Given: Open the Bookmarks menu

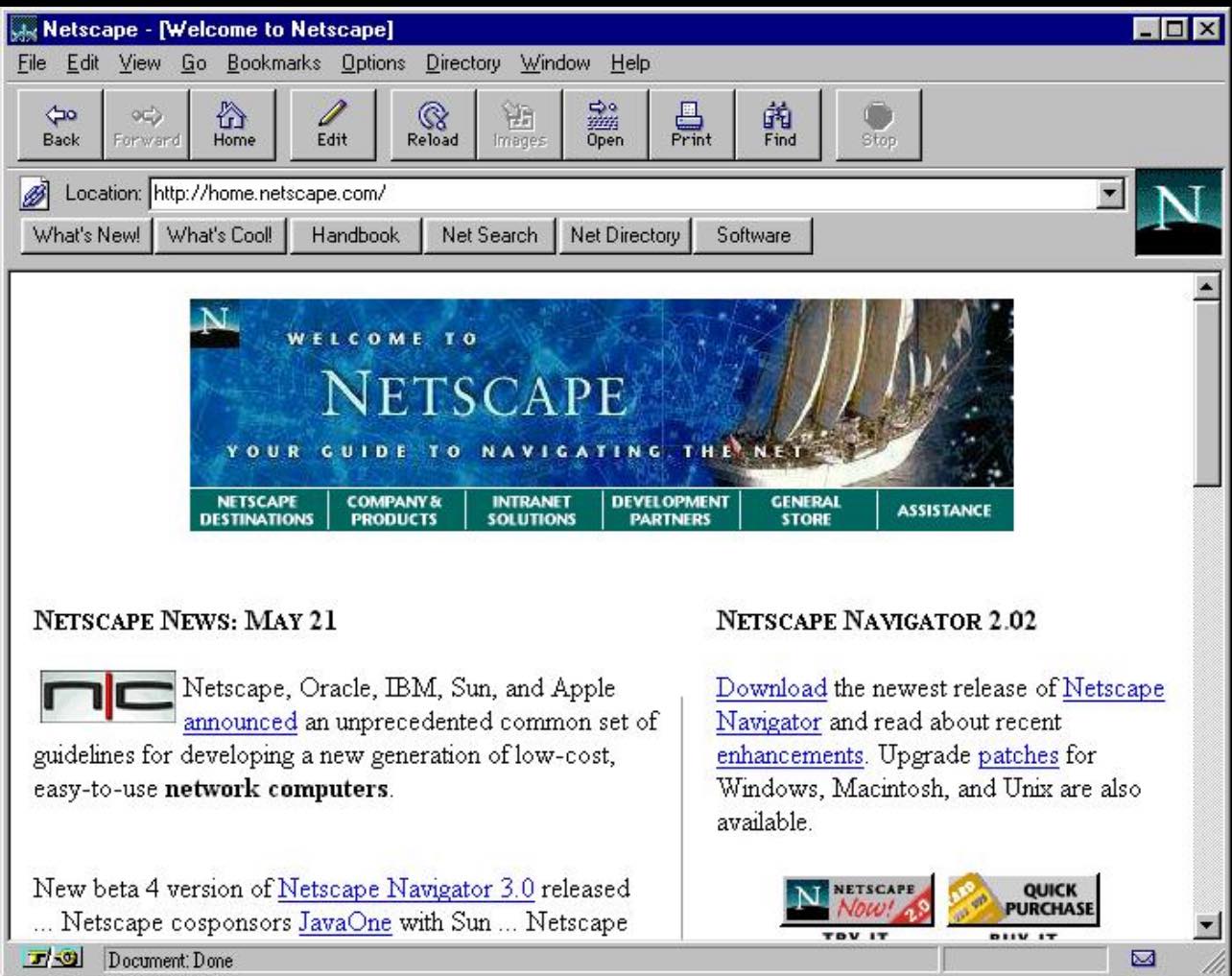Looking at the screenshot, I should 273,63.
